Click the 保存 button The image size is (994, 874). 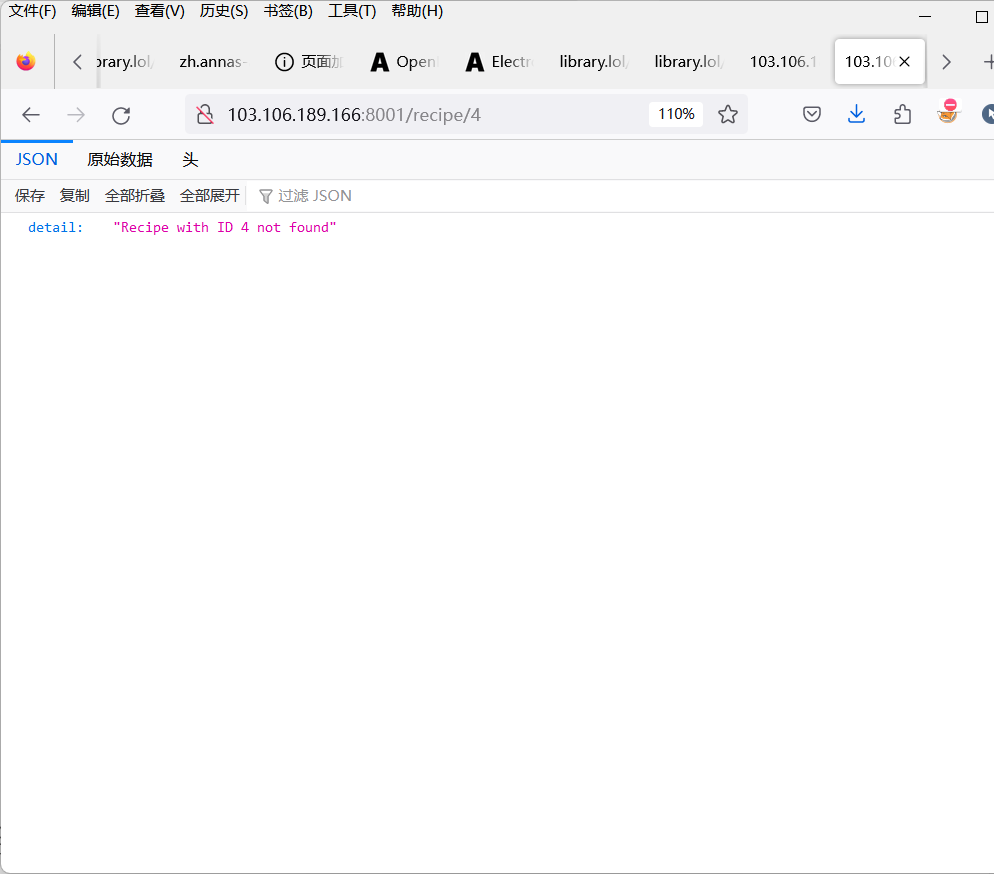(30, 196)
